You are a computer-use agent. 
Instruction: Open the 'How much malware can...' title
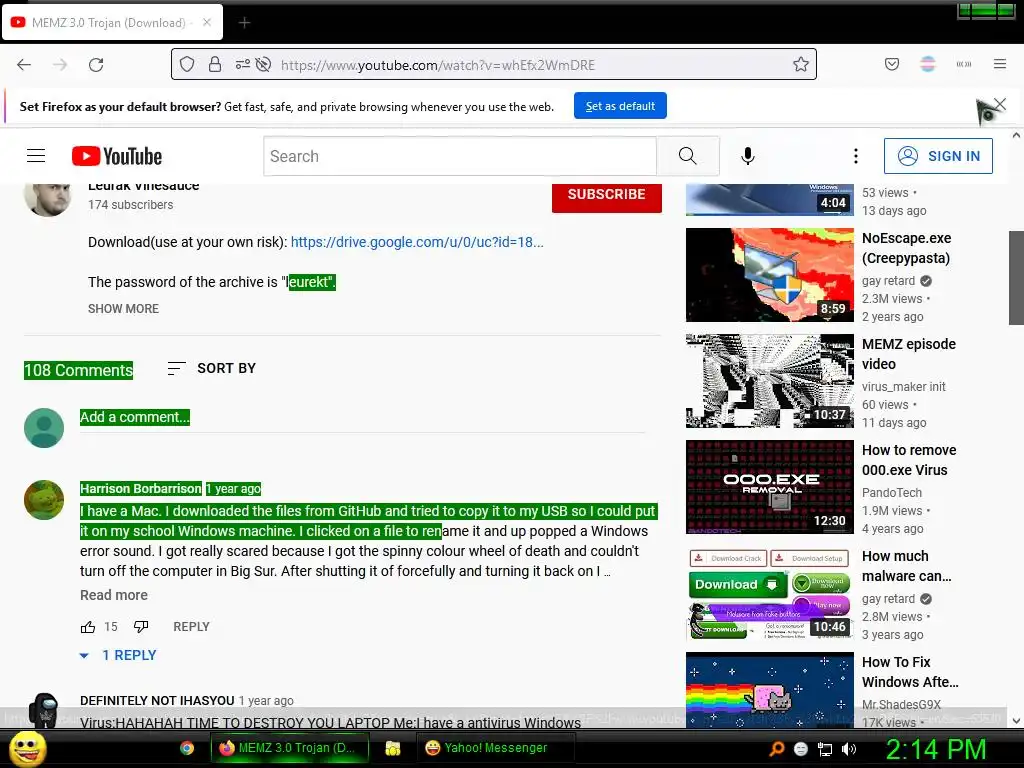point(906,566)
